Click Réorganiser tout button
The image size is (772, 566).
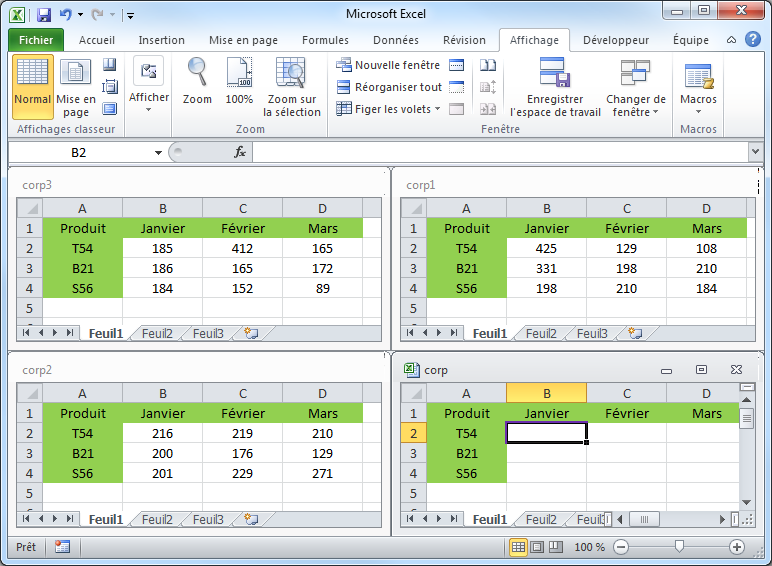[389, 87]
